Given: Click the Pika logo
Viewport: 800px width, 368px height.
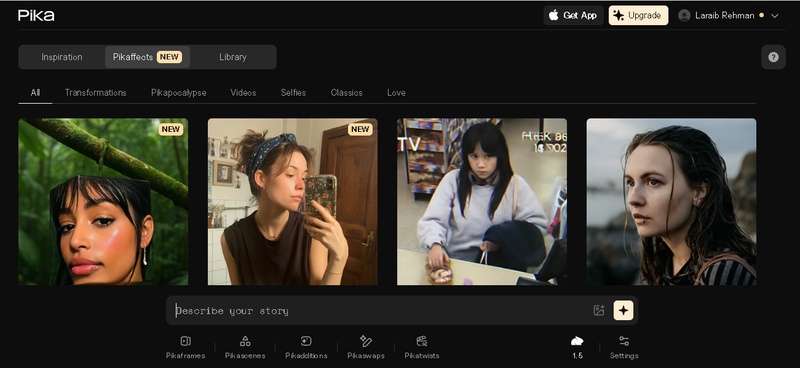Looking at the screenshot, I should coord(36,15).
